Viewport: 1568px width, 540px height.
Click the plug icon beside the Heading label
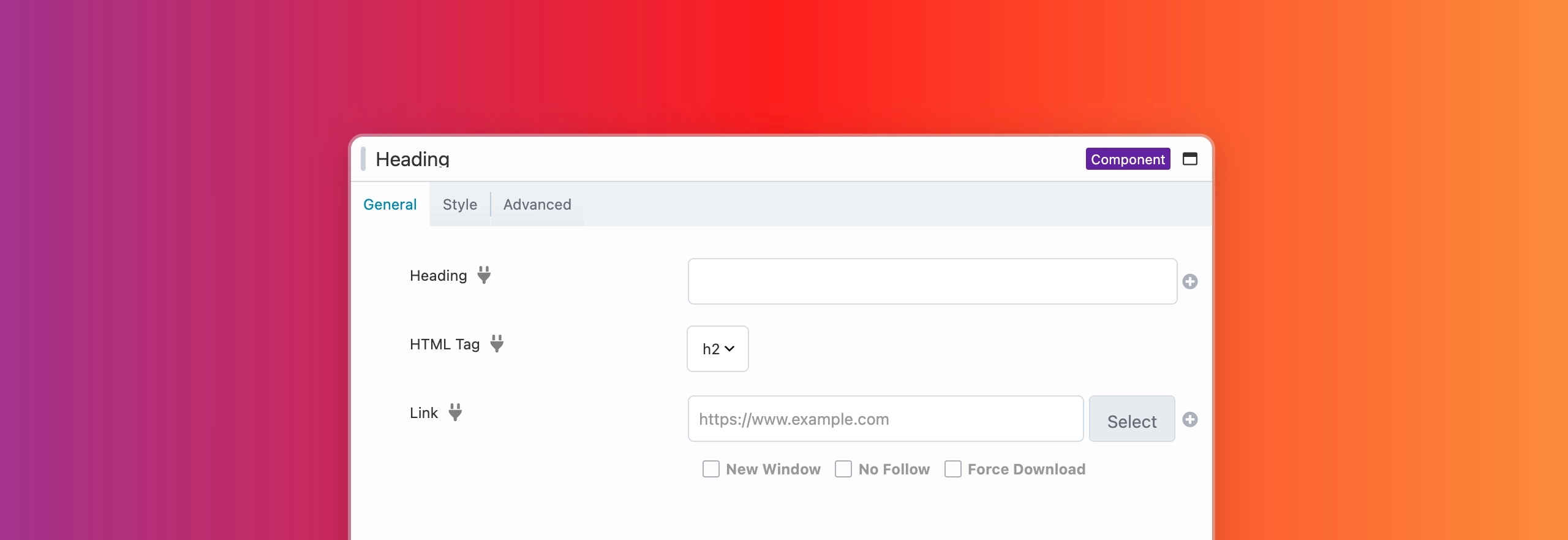point(484,275)
